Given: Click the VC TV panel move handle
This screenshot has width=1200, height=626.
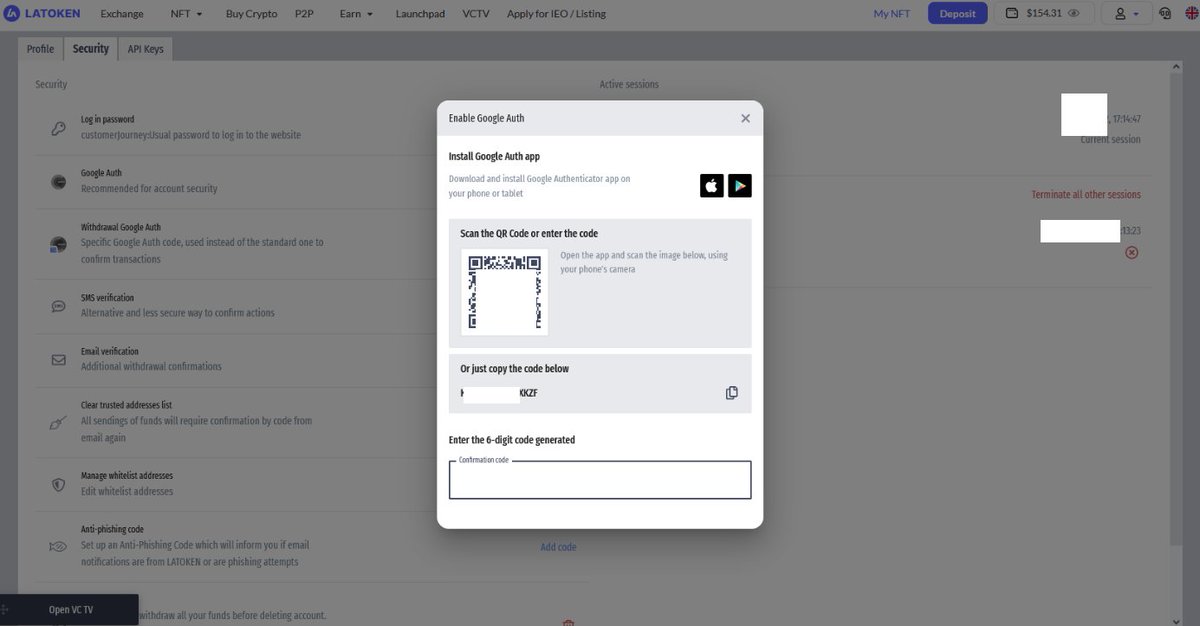Looking at the screenshot, I should [5, 609].
